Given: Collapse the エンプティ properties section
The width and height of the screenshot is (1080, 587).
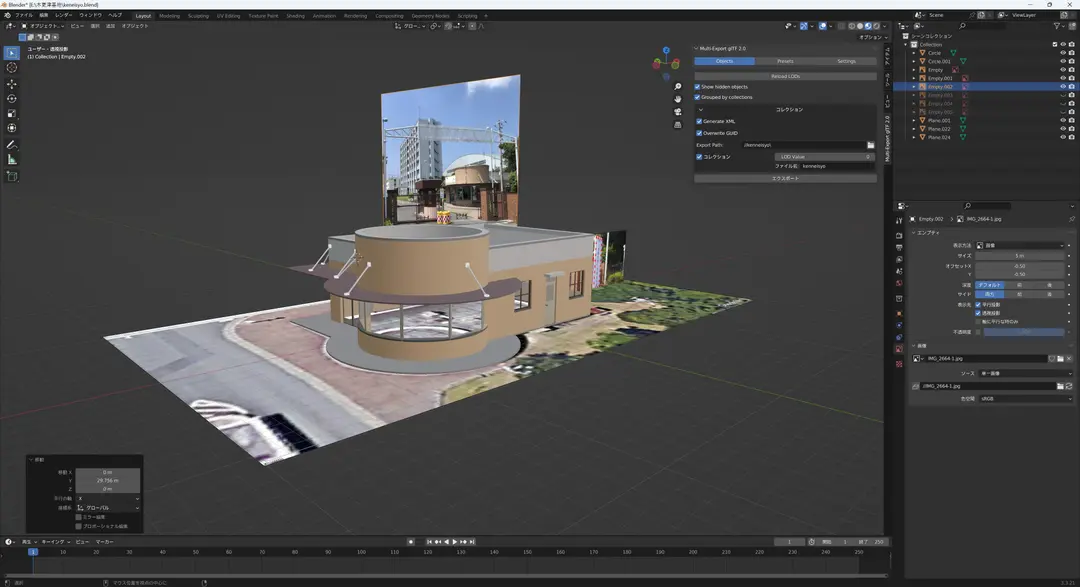Looking at the screenshot, I should click(914, 233).
